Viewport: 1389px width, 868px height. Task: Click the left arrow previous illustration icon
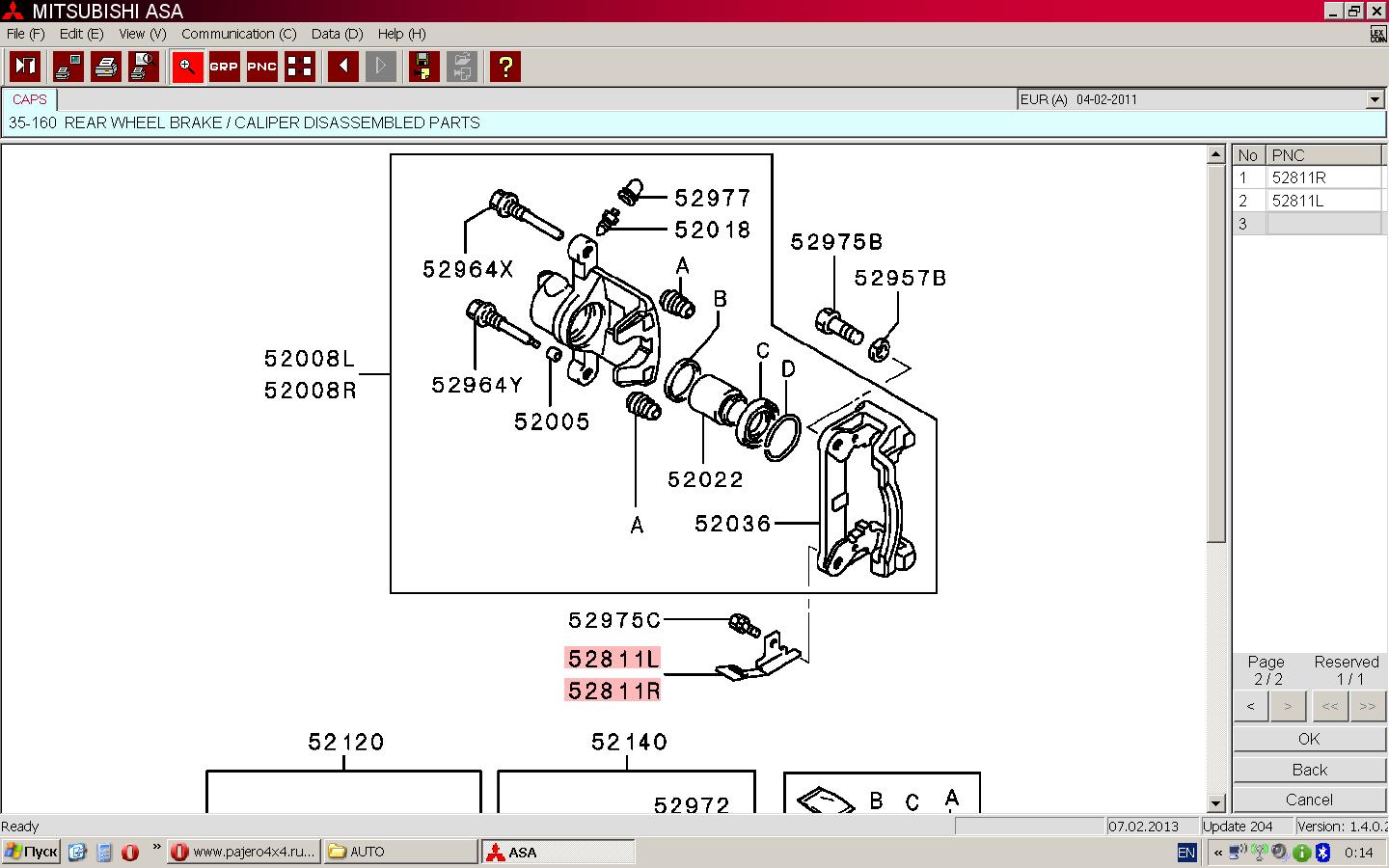[342, 67]
